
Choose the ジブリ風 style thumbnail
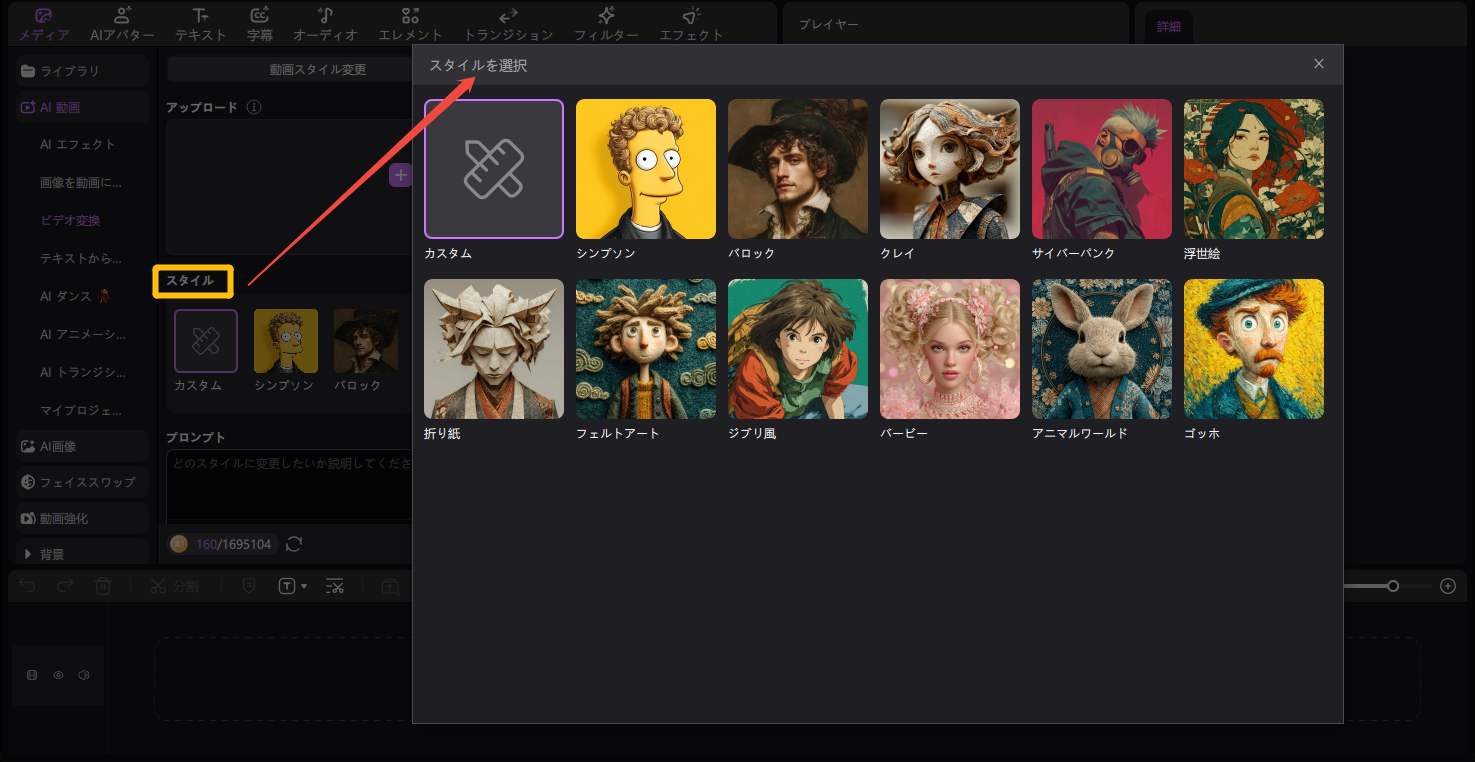pos(797,349)
